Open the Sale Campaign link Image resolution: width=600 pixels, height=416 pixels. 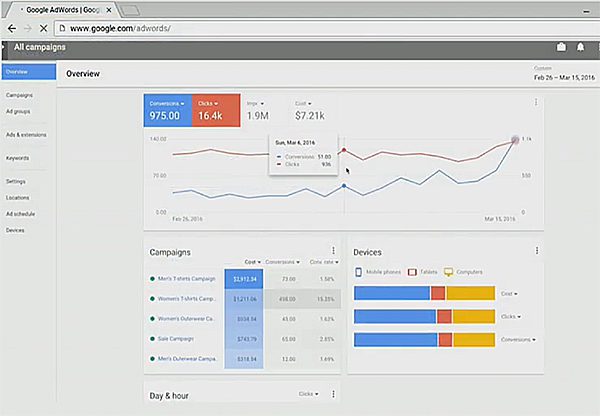point(176,339)
